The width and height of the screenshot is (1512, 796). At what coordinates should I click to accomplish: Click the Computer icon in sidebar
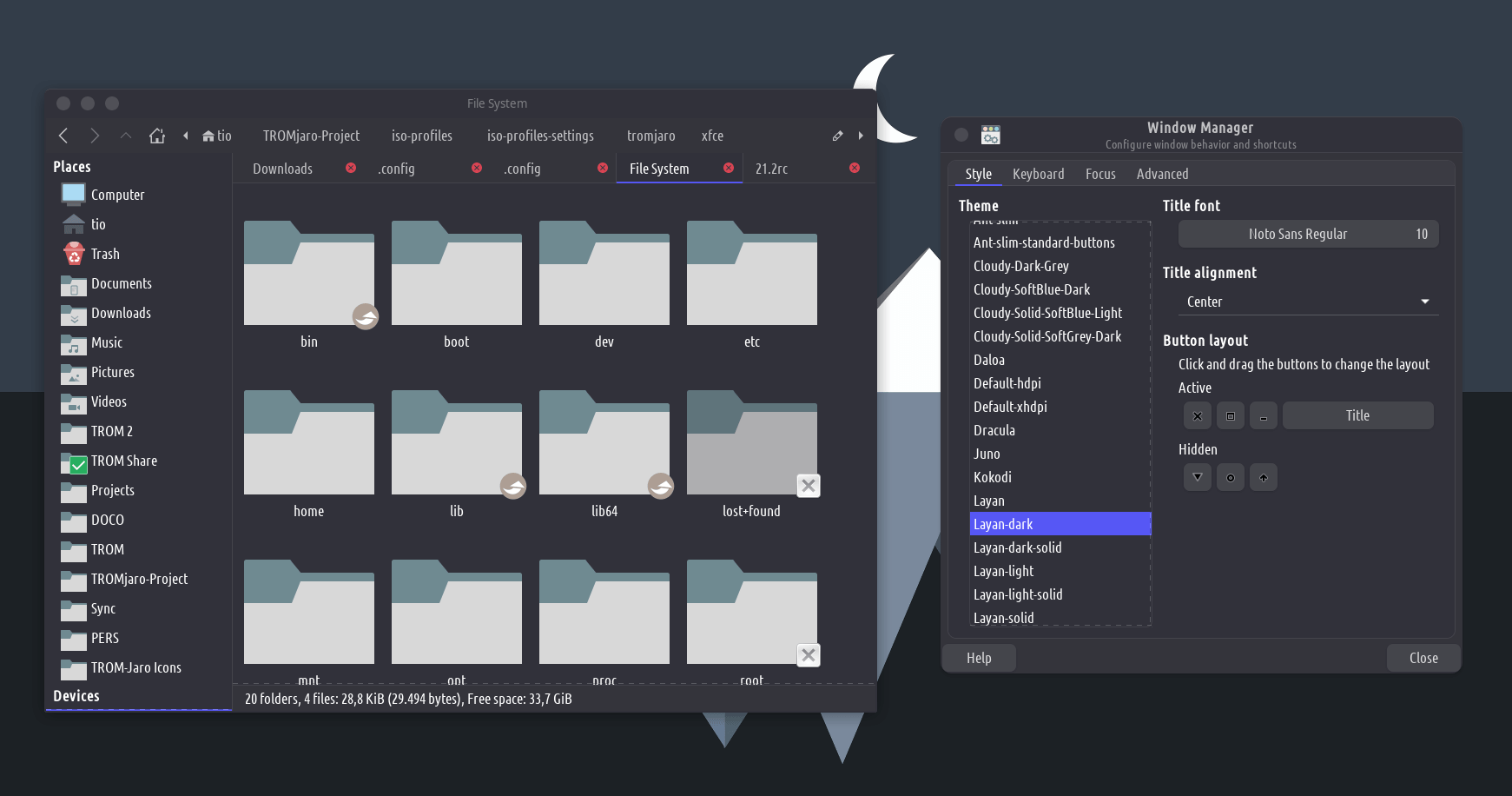[x=74, y=195]
